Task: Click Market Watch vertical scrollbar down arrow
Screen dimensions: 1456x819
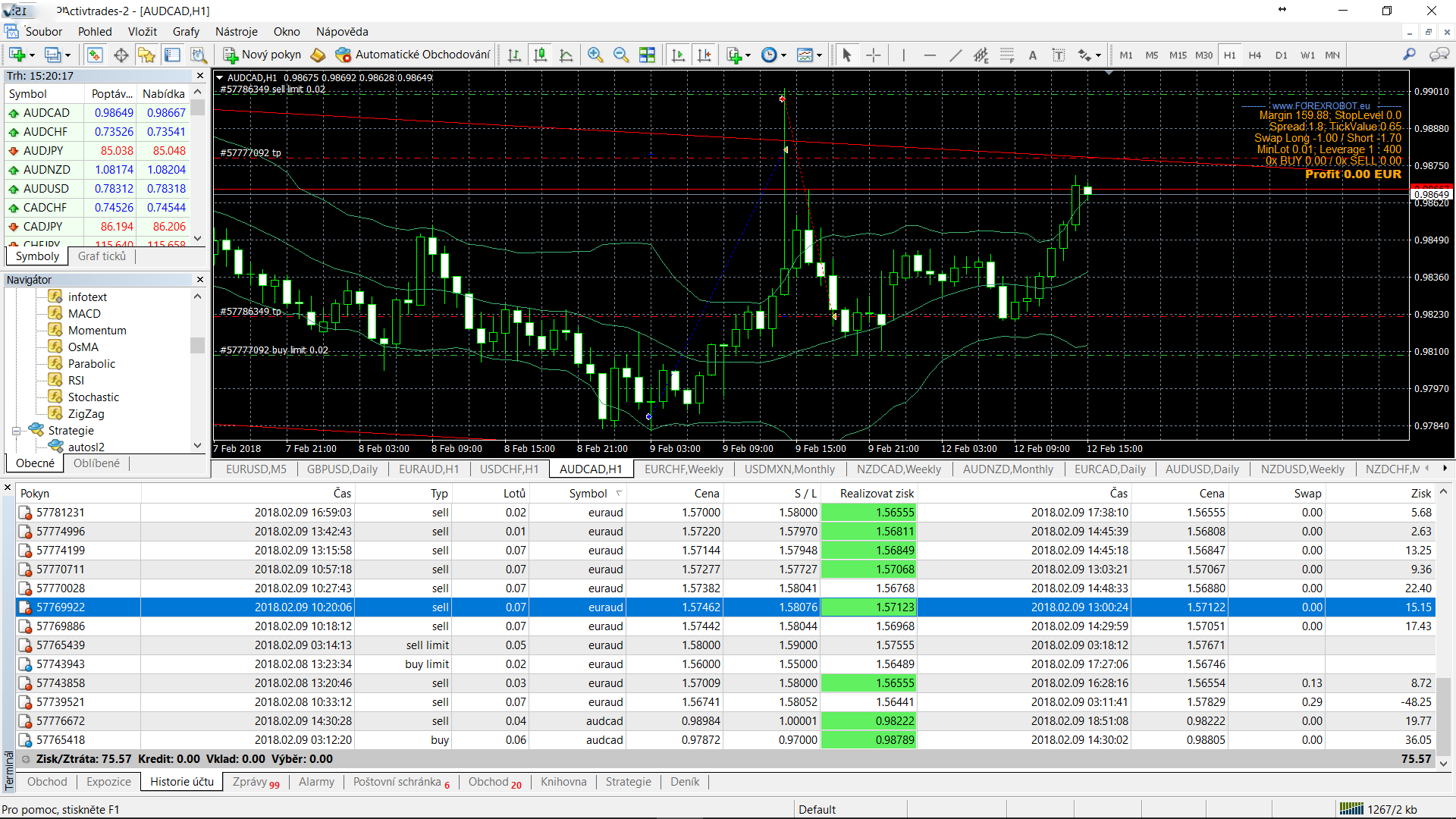Action: point(198,238)
